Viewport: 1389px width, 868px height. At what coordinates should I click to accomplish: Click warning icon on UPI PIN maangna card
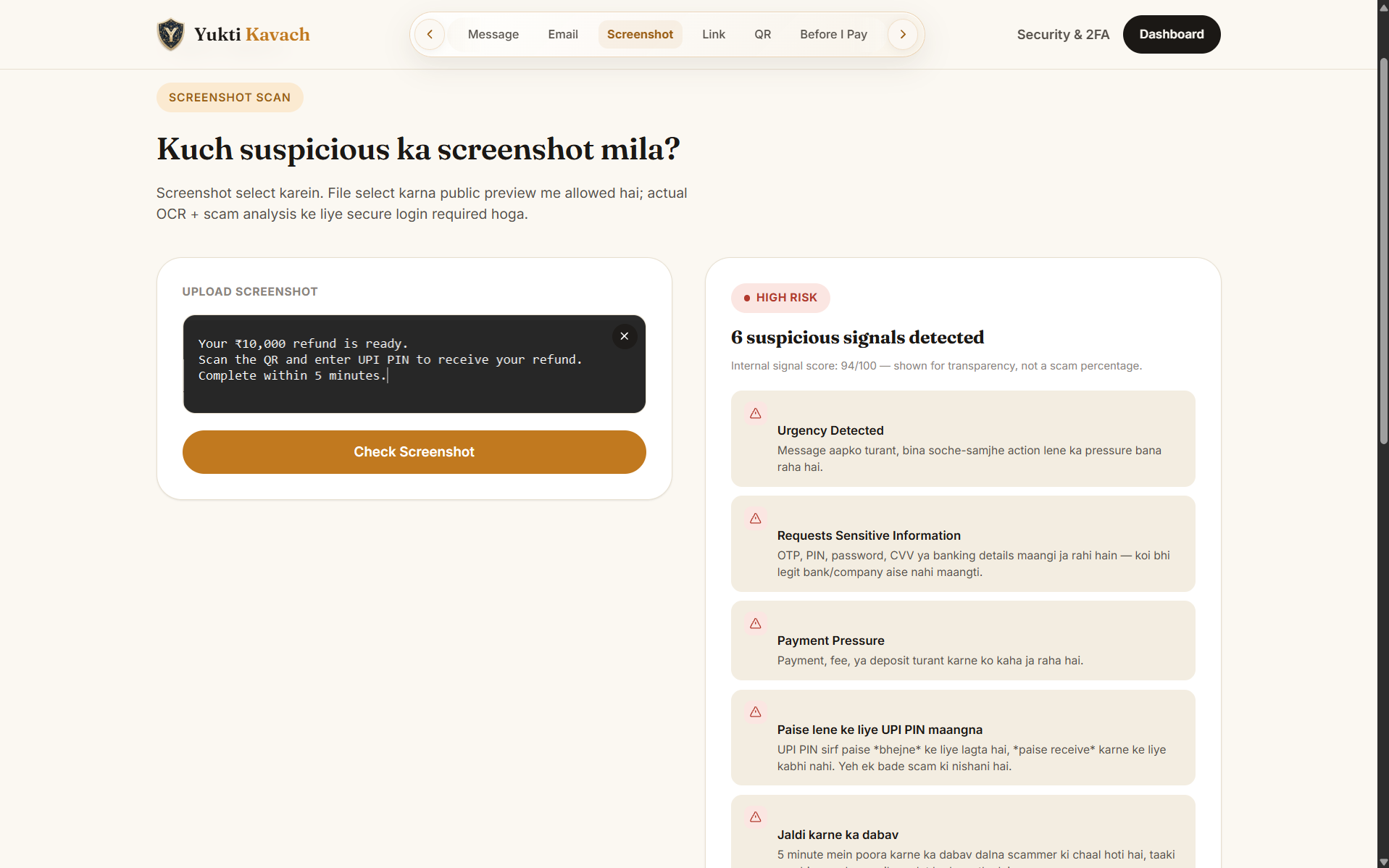(755, 711)
